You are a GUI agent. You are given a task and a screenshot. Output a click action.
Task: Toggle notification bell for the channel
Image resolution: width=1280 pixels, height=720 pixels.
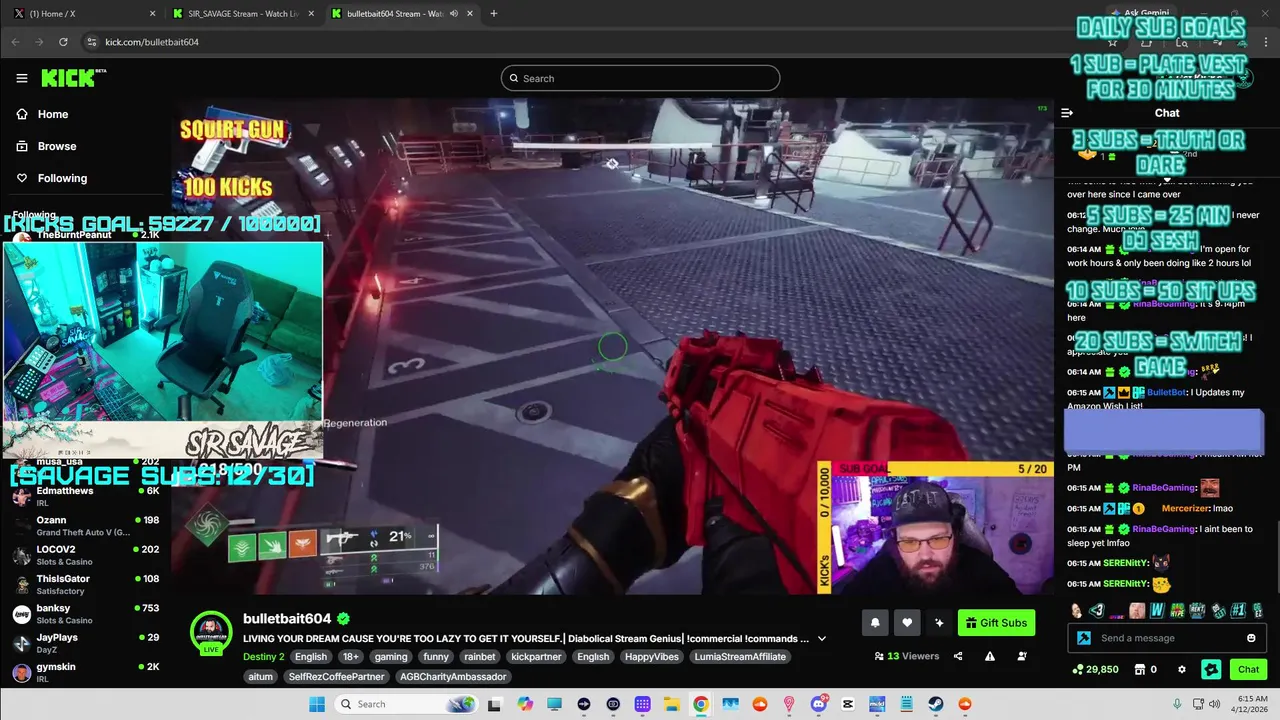tap(875, 623)
